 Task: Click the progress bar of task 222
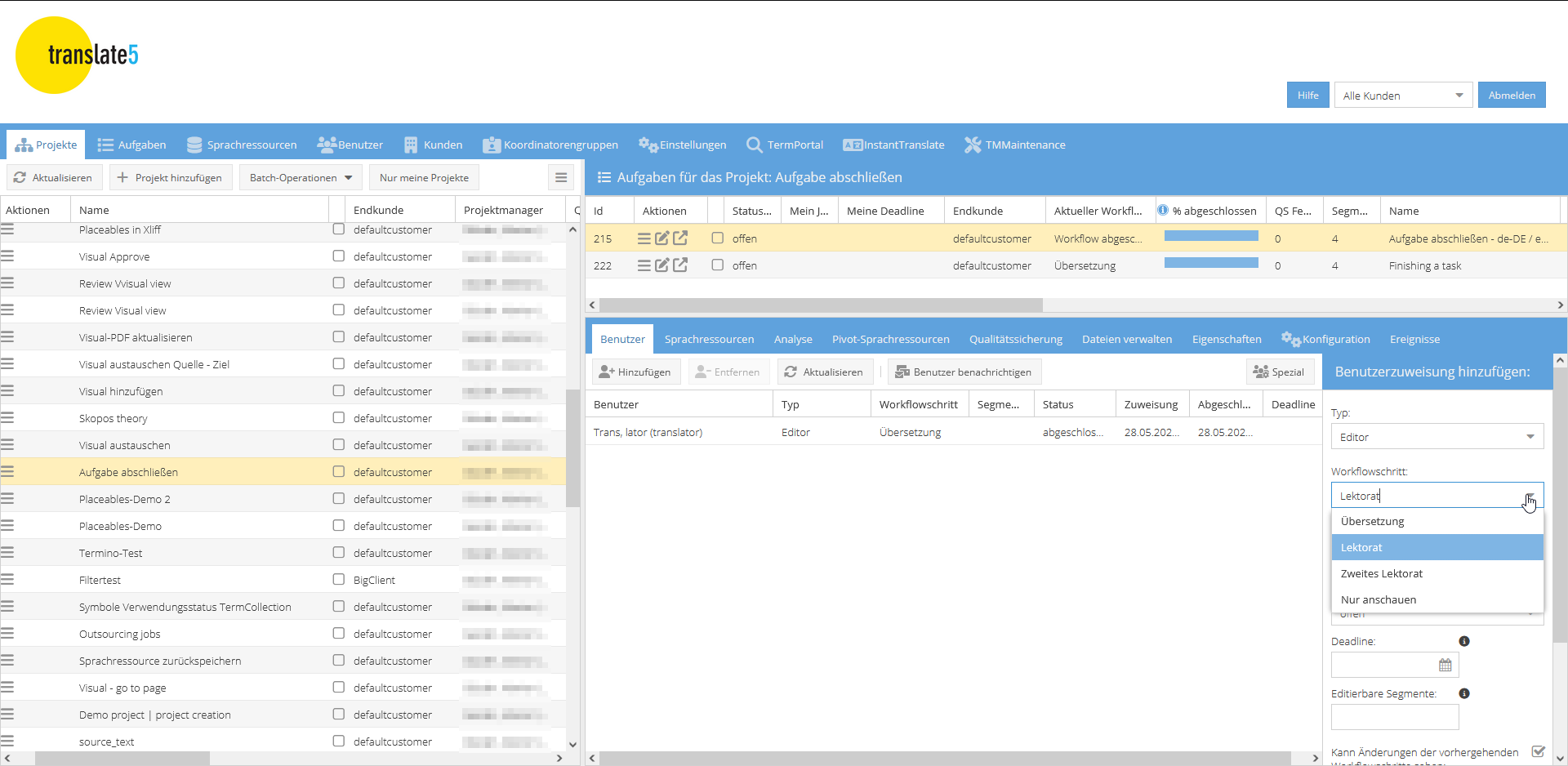click(1210, 263)
